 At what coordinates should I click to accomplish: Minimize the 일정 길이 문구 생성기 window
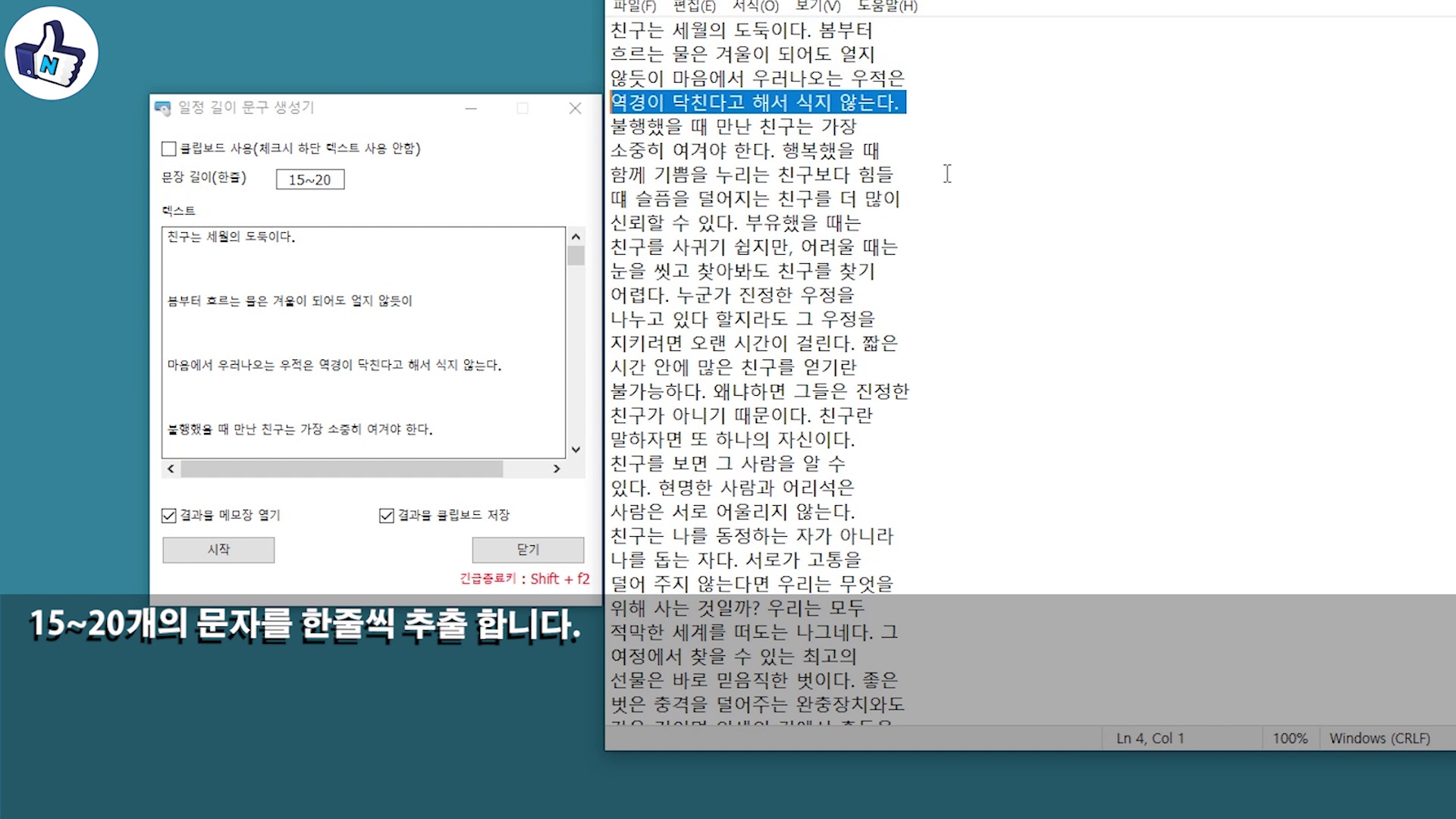pyautogui.click(x=471, y=108)
